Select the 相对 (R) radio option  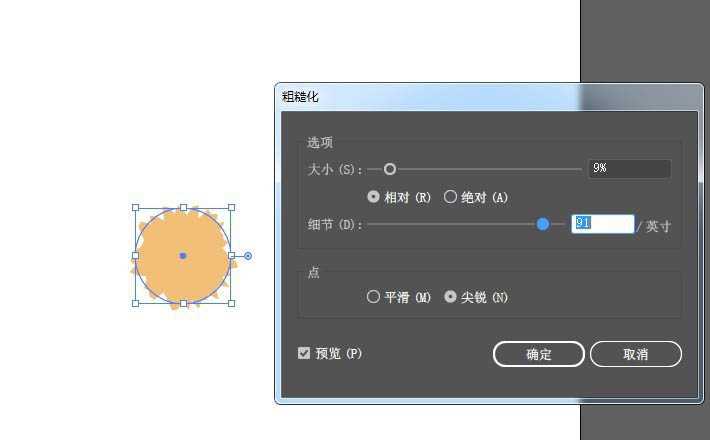374,197
